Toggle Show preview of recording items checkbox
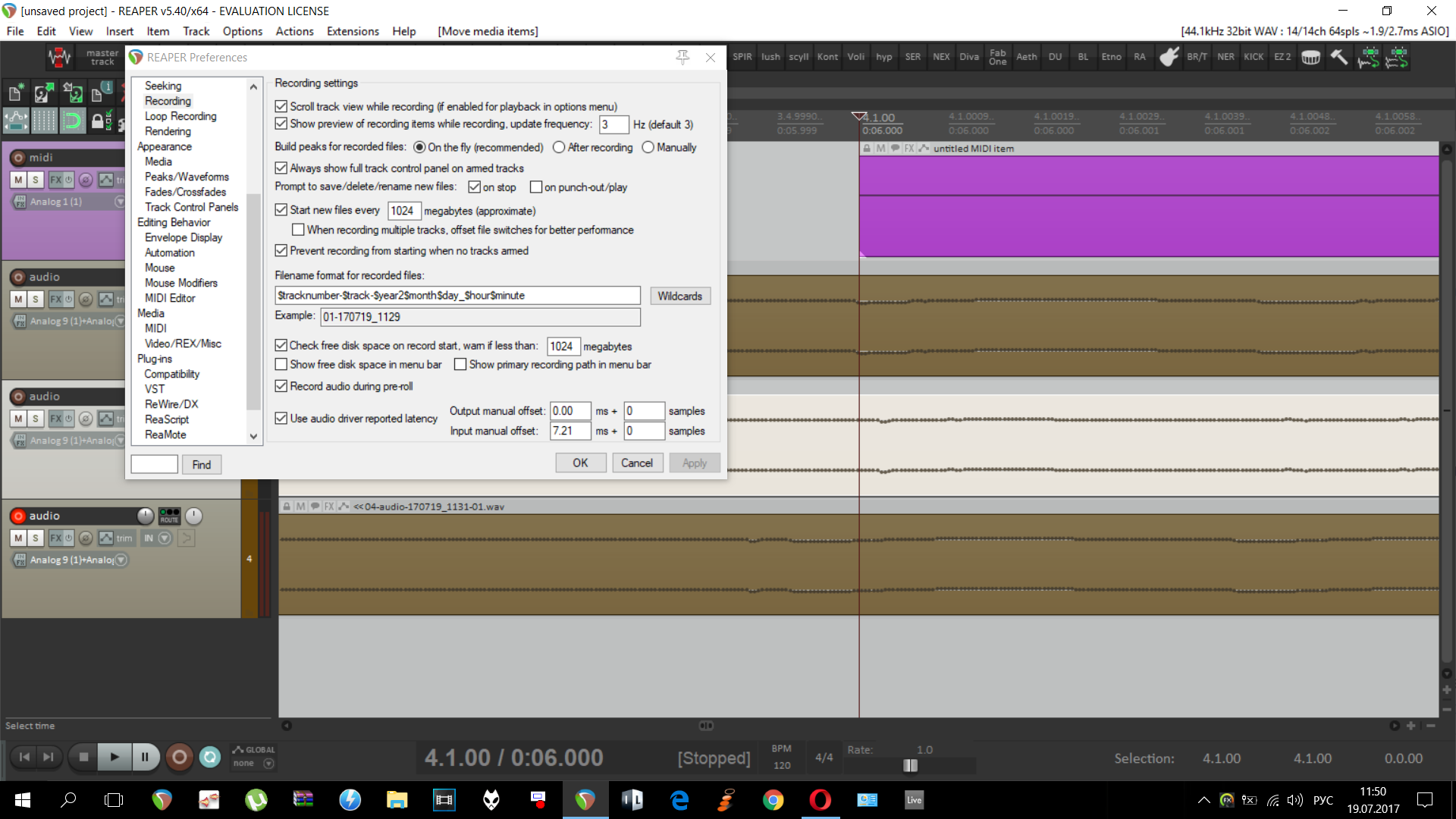This screenshot has width=1456, height=819. 281,124
